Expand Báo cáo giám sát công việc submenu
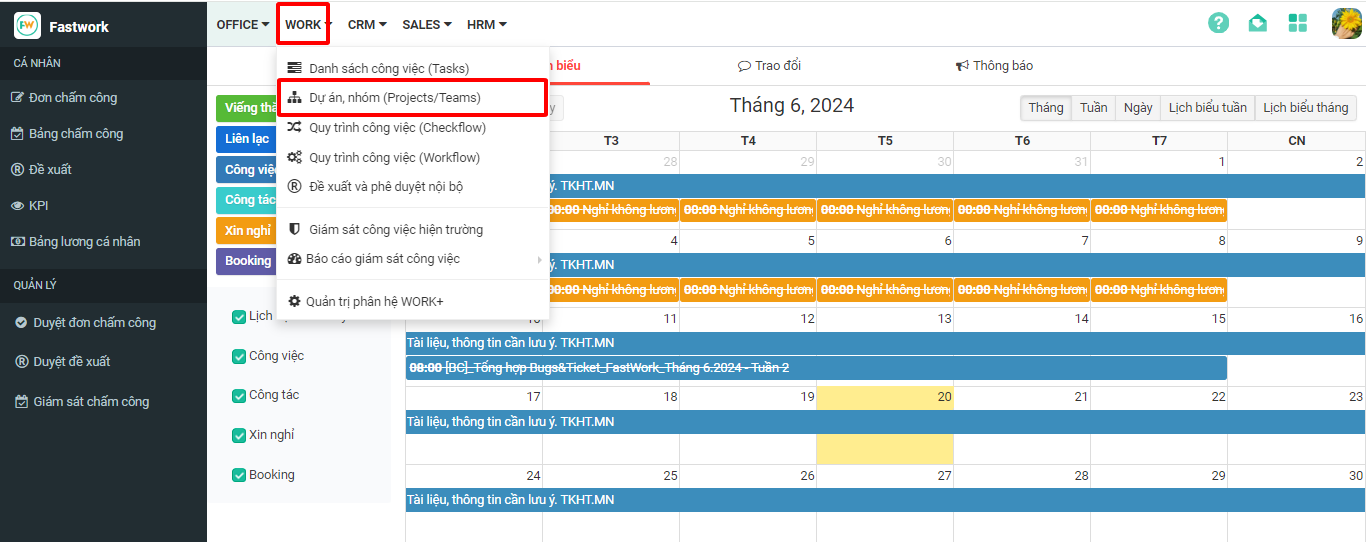The image size is (1366, 542). (x=385, y=259)
